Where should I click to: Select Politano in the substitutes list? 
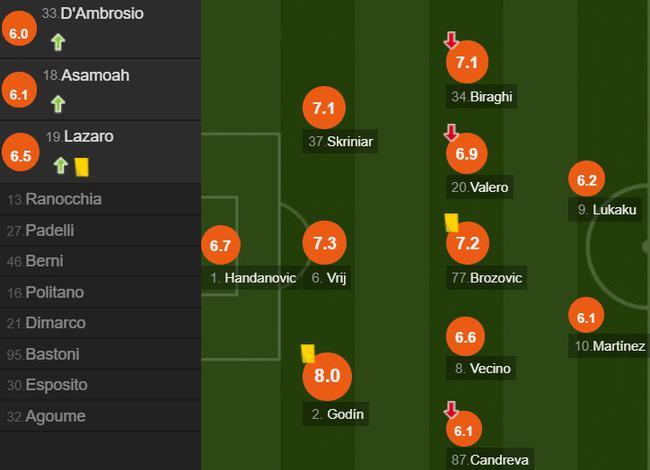[x=100, y=292]
